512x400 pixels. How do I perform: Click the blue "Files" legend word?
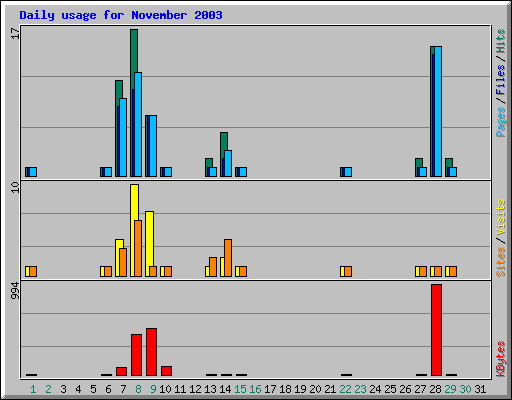click(x=501, y=80)
